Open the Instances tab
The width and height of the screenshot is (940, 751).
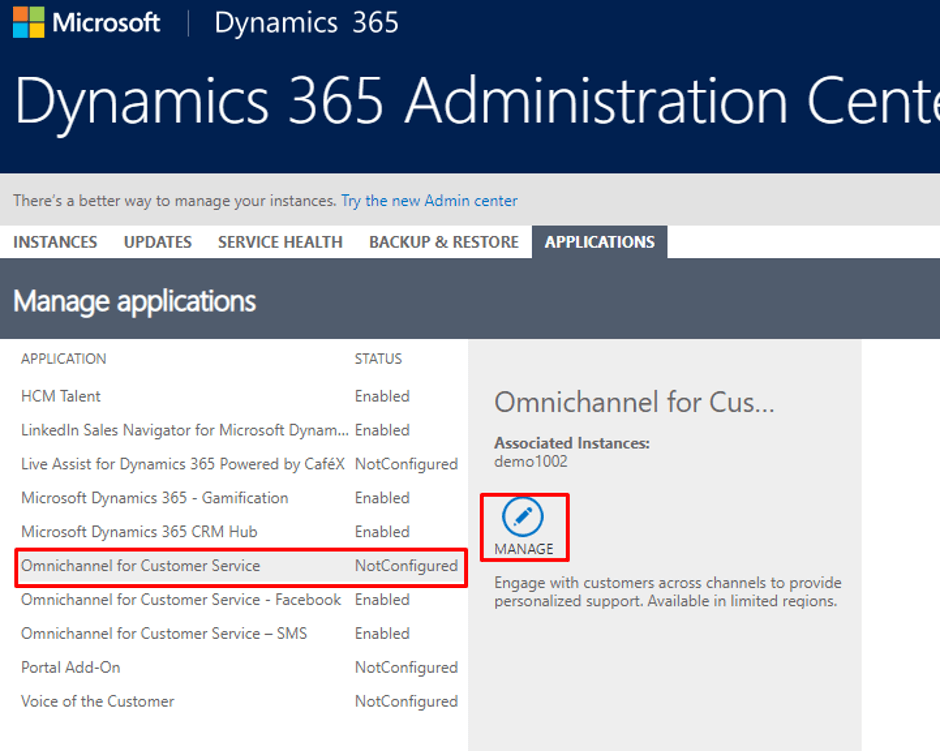(x=55, y=242)
